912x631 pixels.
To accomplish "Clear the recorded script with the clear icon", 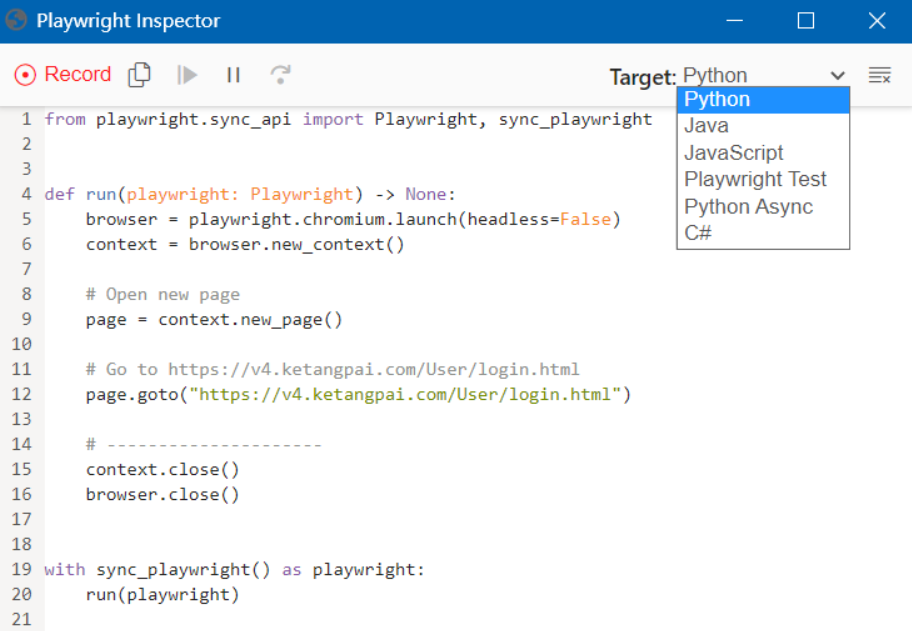I will coord(879,75).
